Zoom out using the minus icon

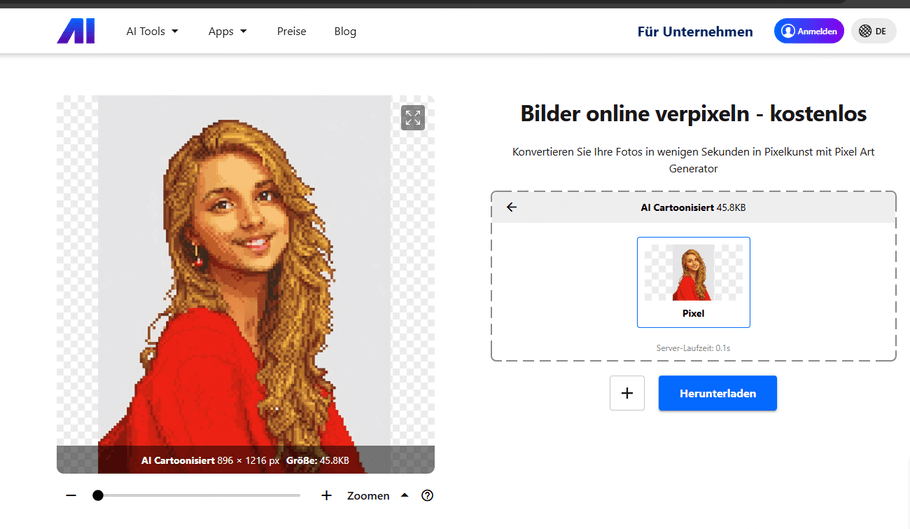pos(71,495)
